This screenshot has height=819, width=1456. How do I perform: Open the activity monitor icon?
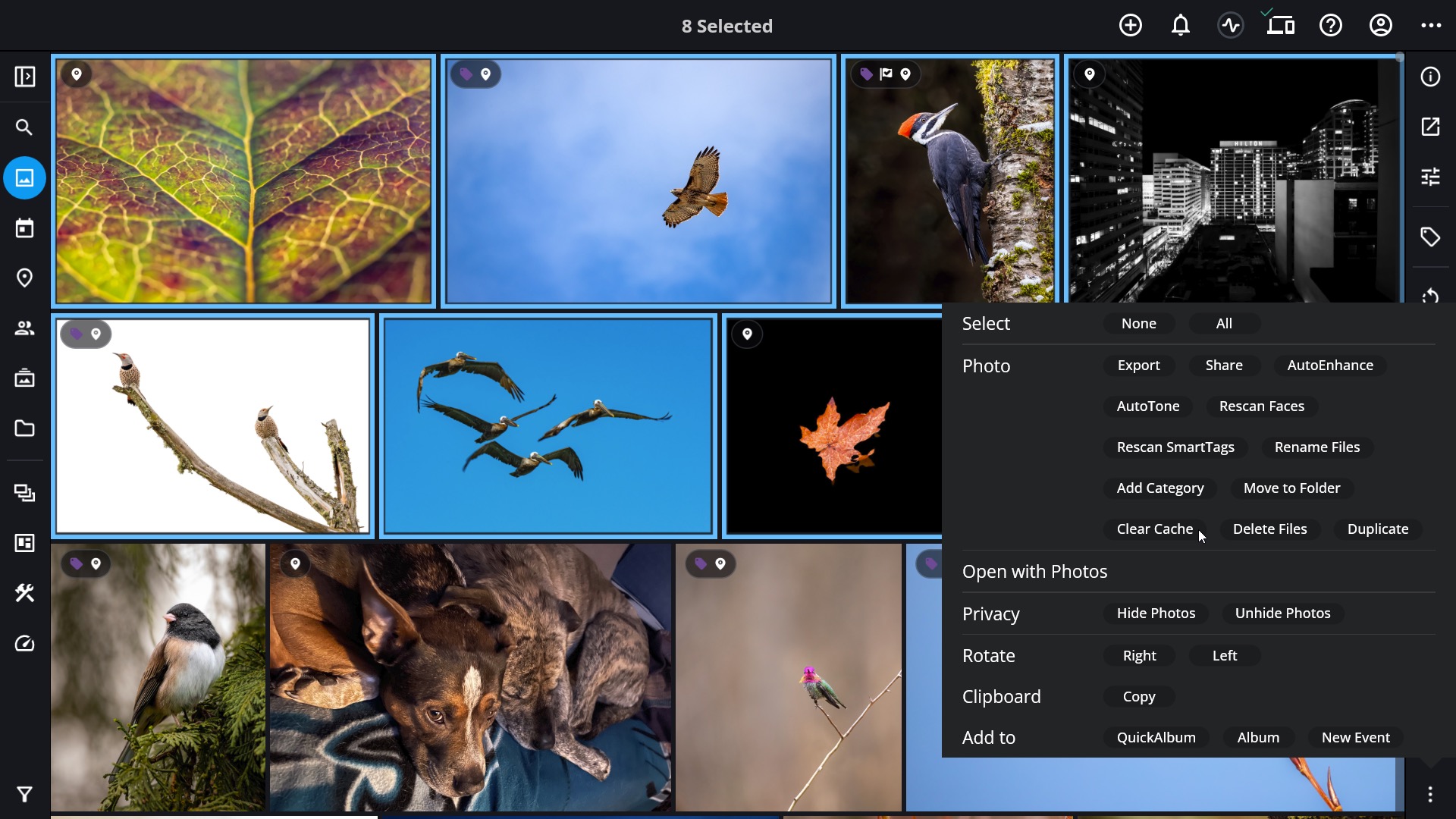point(1231,26)
